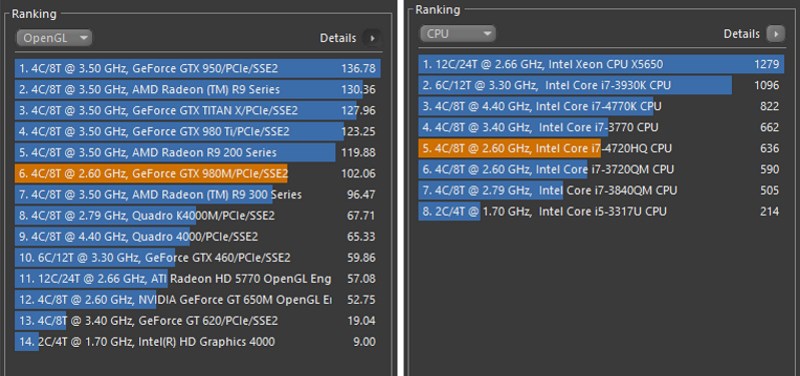800x376 pixels.
Task: Open the CPU ranking type dropdown
Action: click(x=458, y=34)
